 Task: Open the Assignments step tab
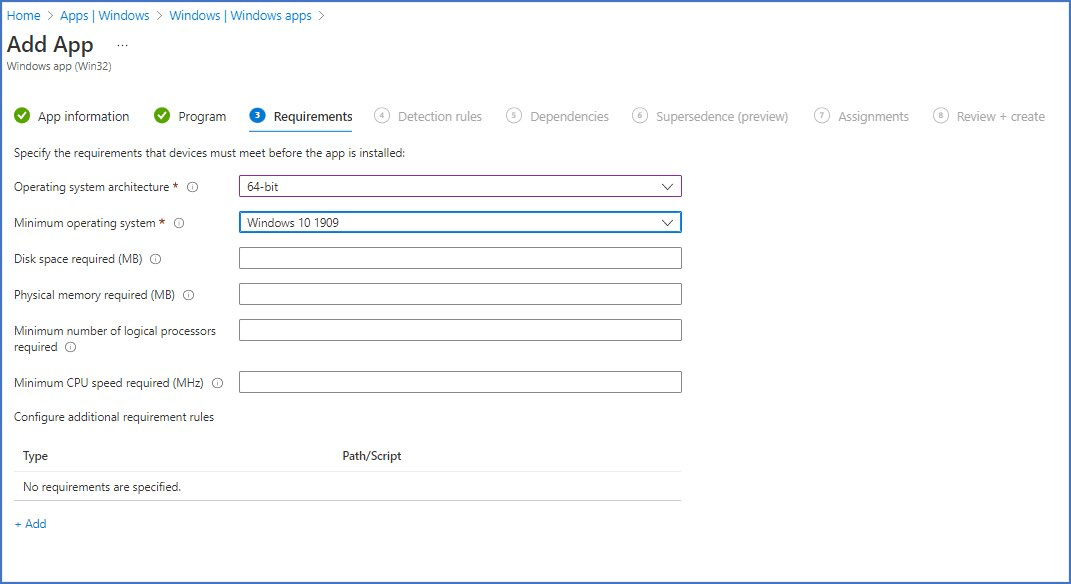pos(872,116)
